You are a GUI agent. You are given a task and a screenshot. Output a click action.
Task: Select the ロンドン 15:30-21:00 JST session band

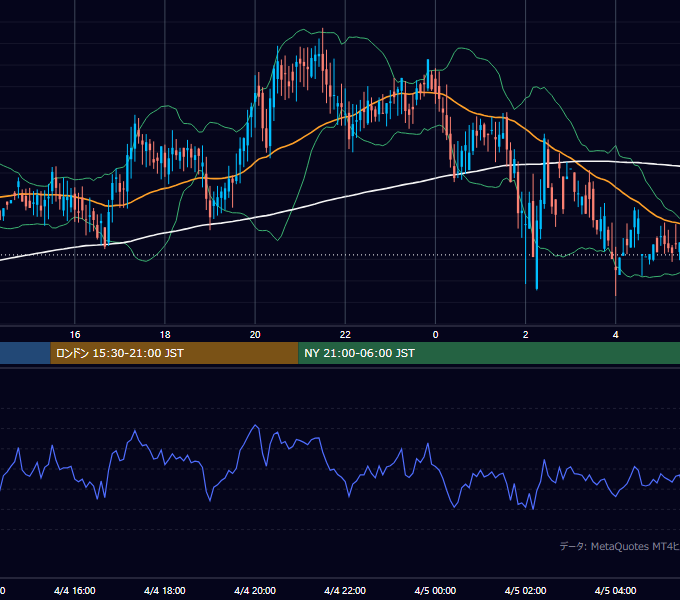tap(174, 353)
